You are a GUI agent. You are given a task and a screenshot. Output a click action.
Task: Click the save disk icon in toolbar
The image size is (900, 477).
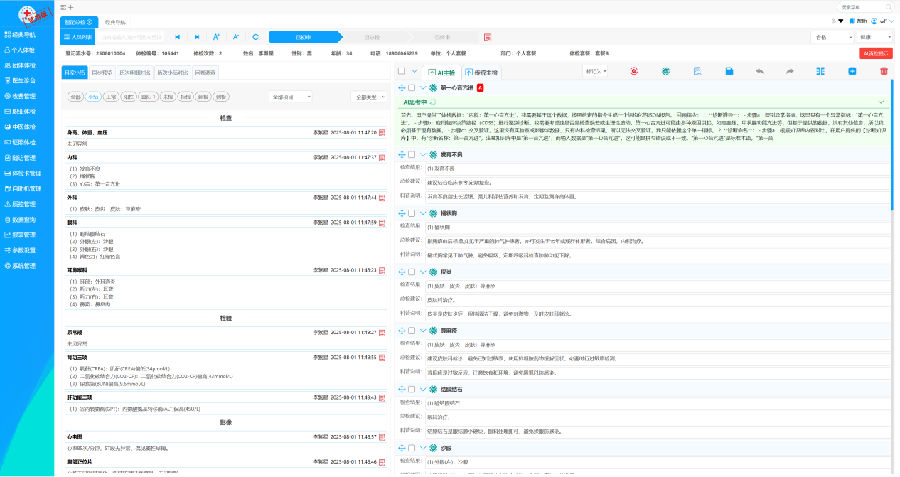coord(730,72)
